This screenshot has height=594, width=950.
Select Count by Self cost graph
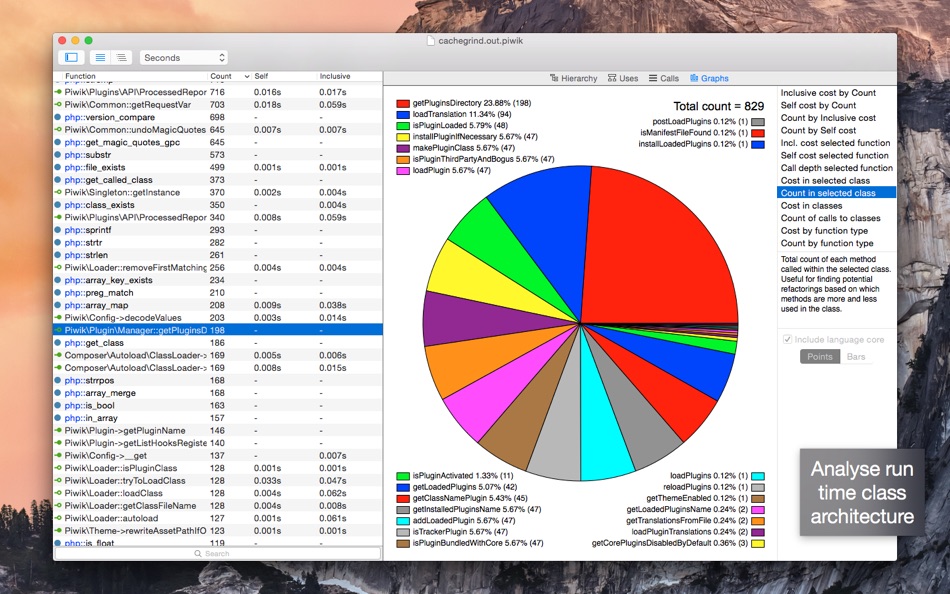(836, 130)
